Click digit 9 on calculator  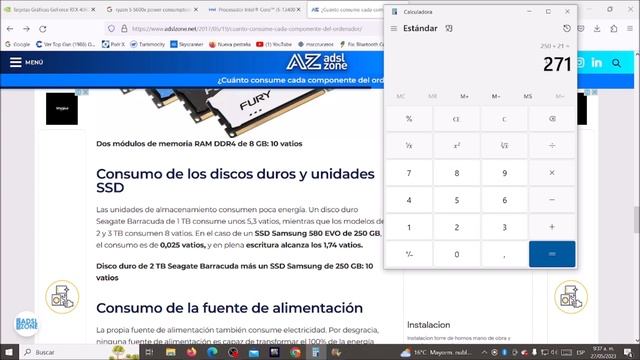[x=504, y=173]
